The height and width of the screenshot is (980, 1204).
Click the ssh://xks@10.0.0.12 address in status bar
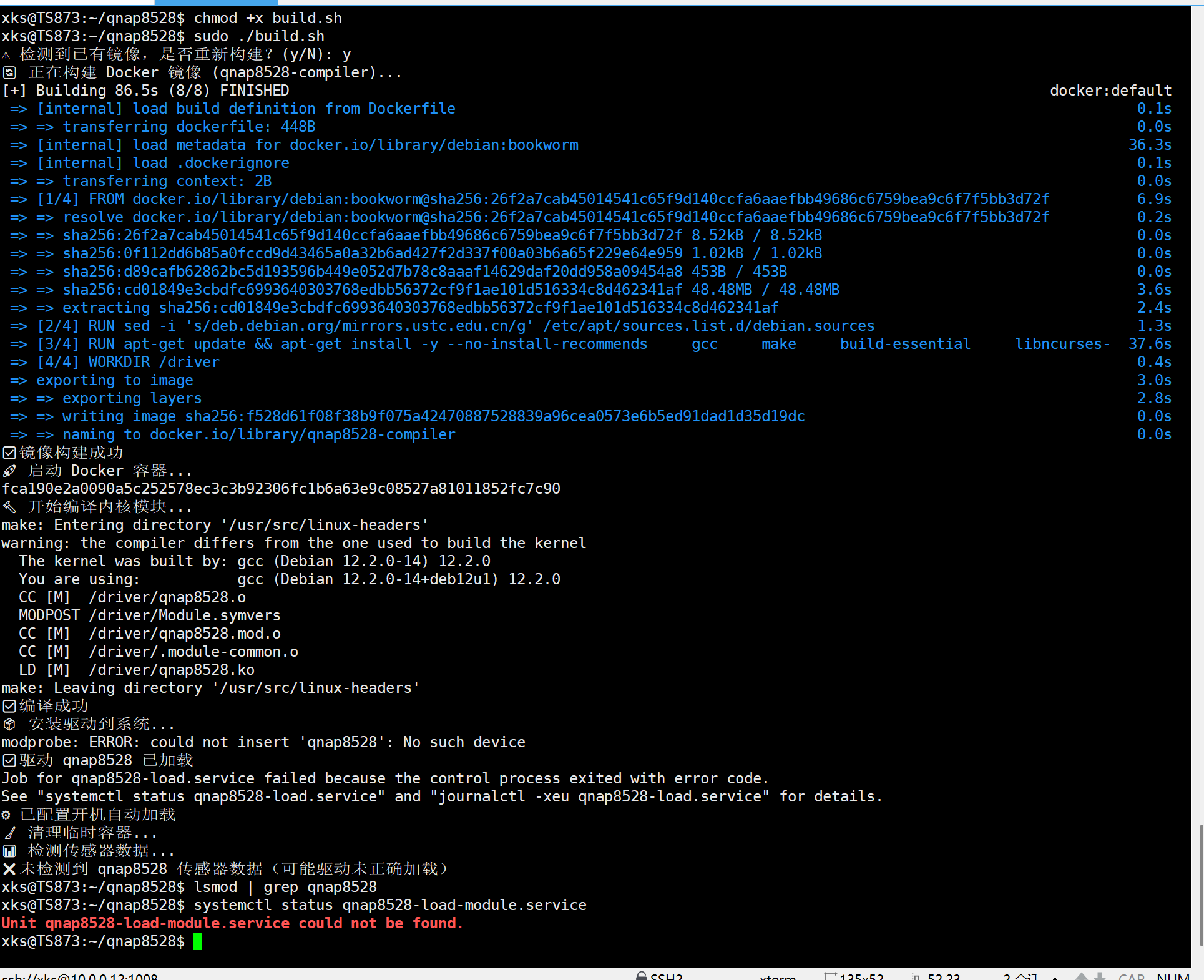point(79,976)
